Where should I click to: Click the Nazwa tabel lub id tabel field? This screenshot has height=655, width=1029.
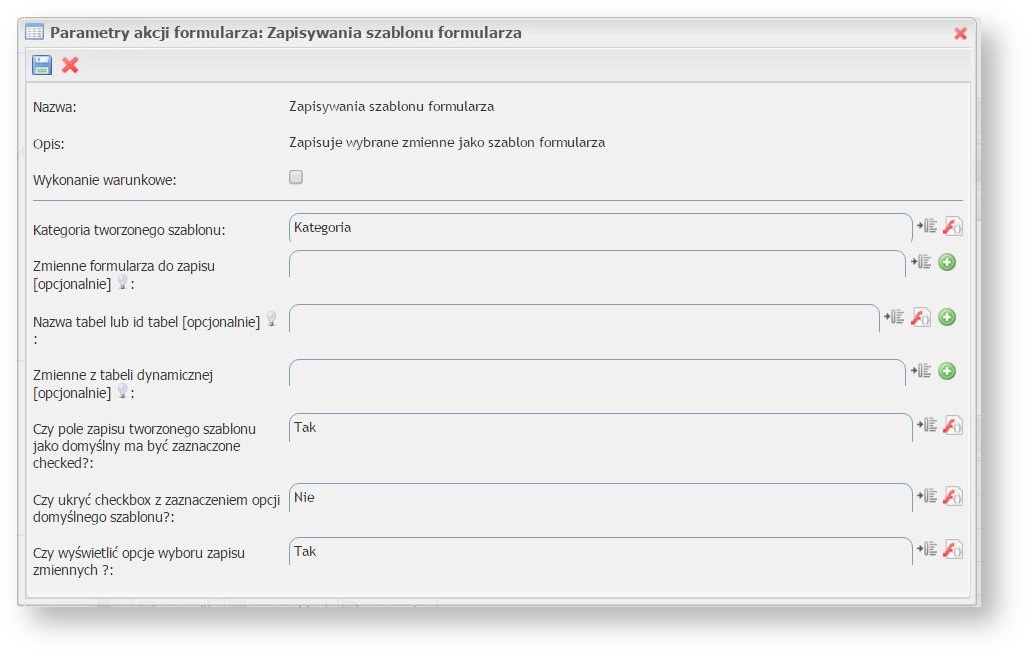584,318
